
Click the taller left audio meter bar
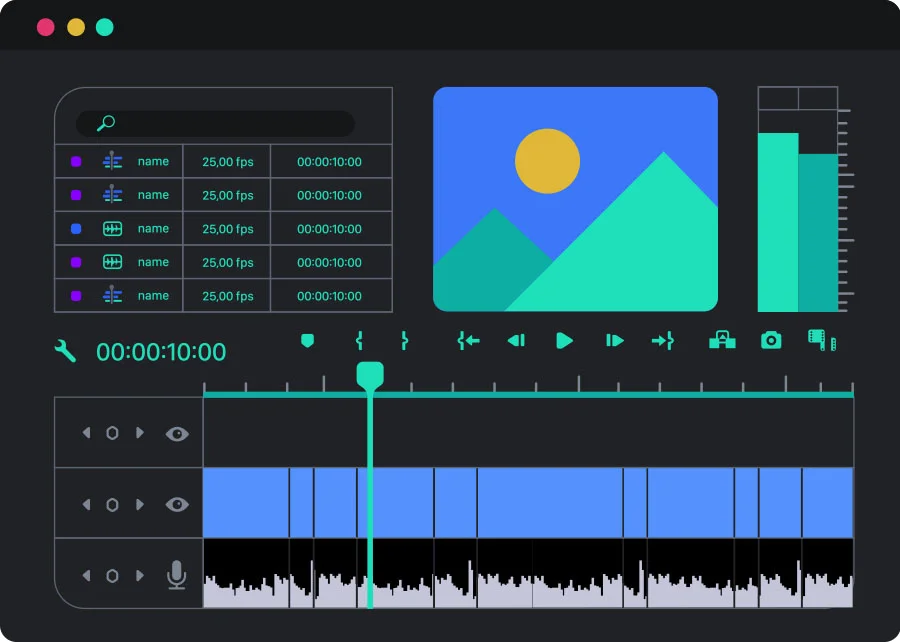[778, 222]
